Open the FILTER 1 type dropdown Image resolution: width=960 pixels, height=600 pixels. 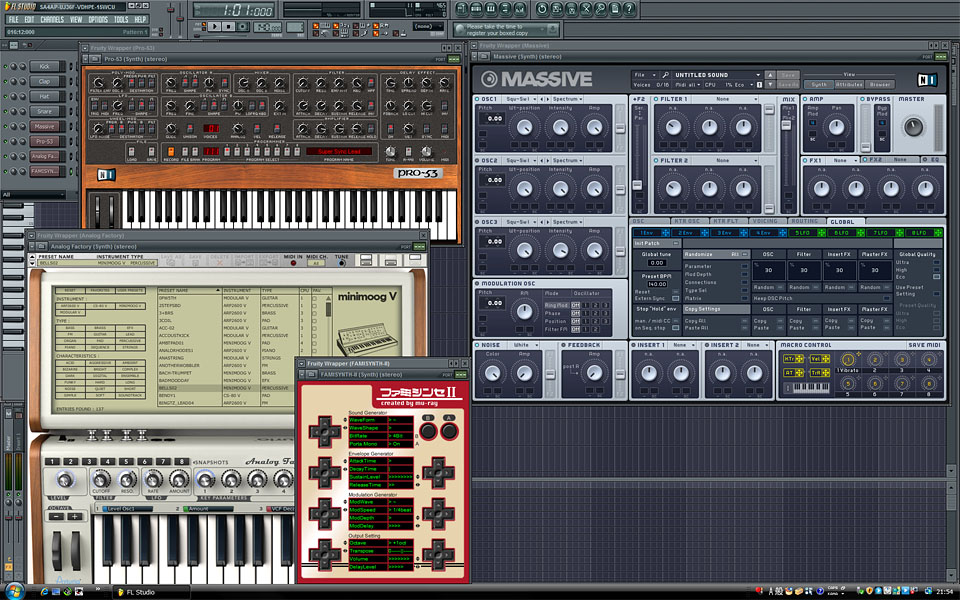click(726, 99)
